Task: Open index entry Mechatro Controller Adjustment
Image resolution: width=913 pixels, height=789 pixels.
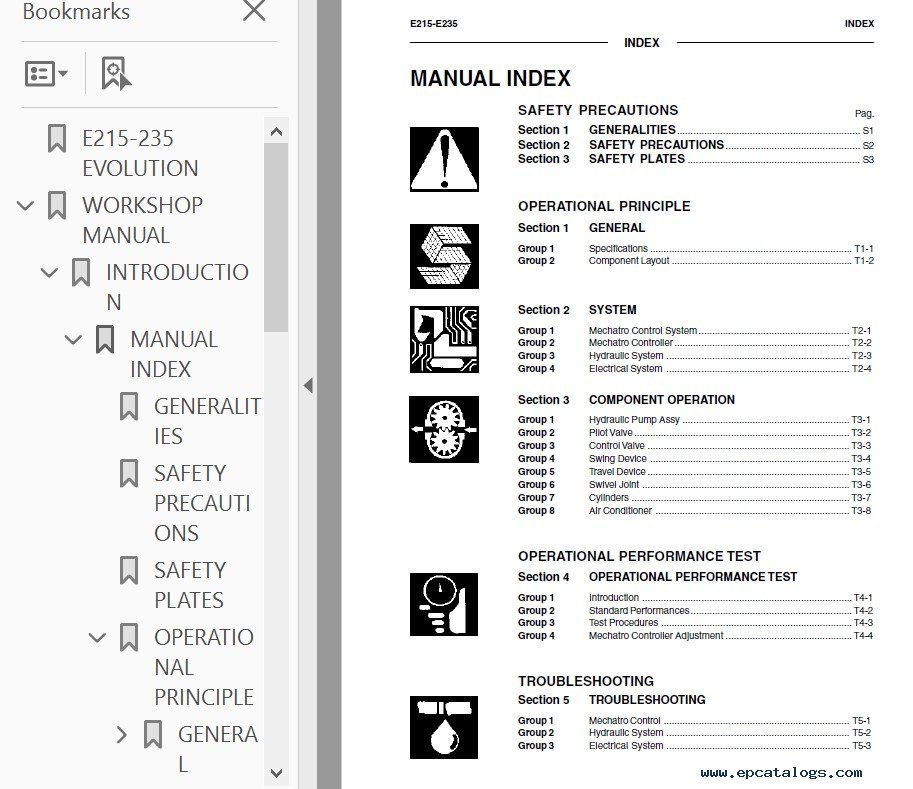Action: tap(695, 636)
